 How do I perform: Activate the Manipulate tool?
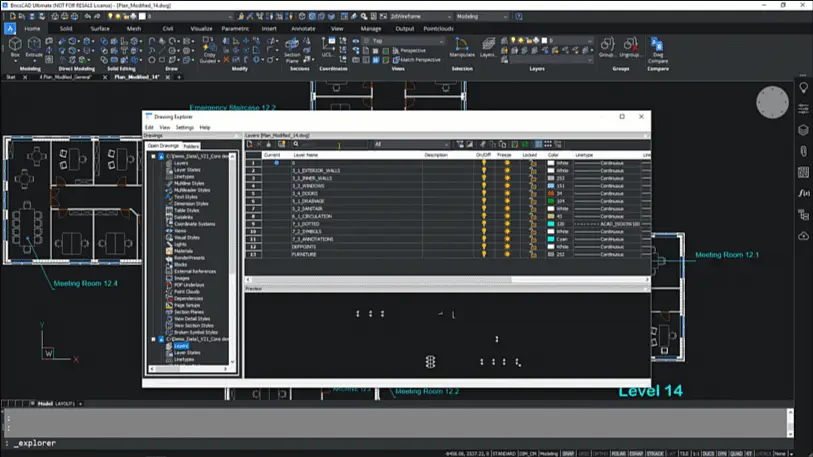coord(461,47)
